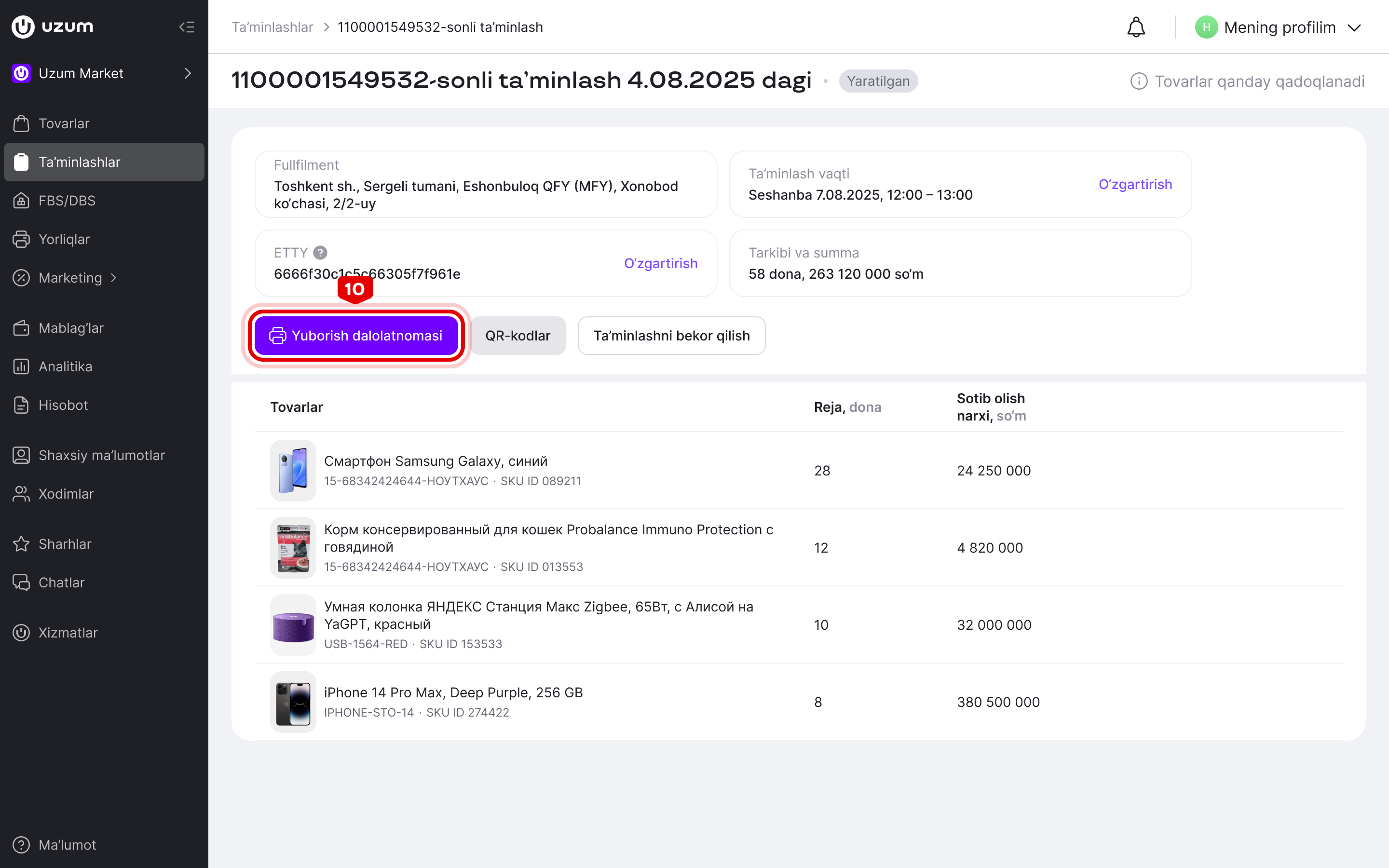Open Ta'minlashlar in the sidebar menu
The image size is (1389, 868).
click(104, 162)
